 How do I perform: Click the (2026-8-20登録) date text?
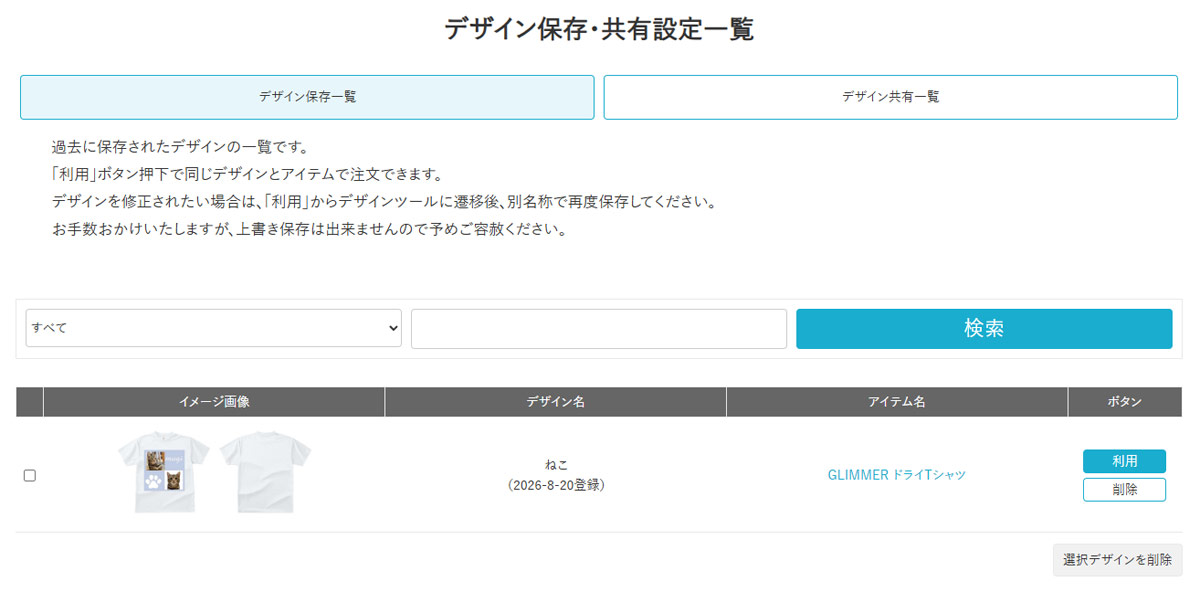[x=556, y=485]
